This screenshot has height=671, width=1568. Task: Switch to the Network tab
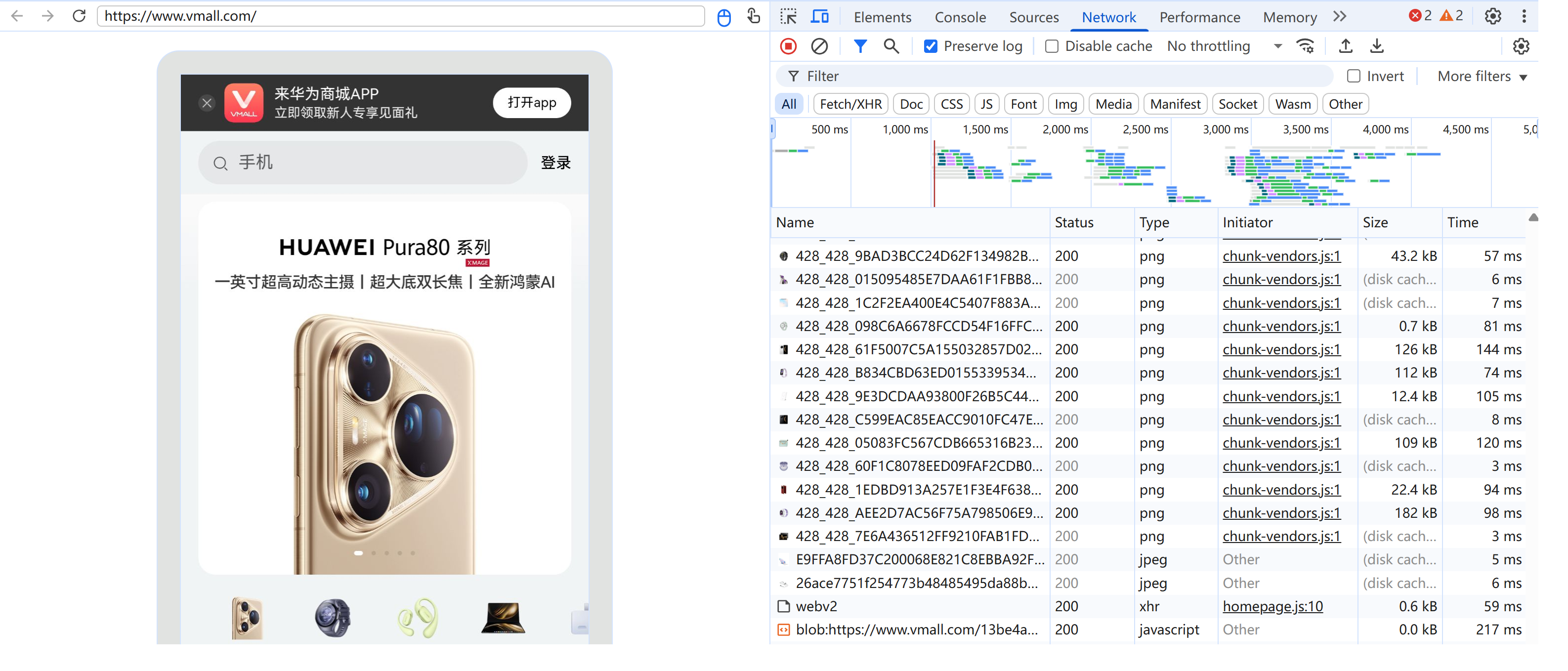pyautogui.click(x=1109, y=17)
